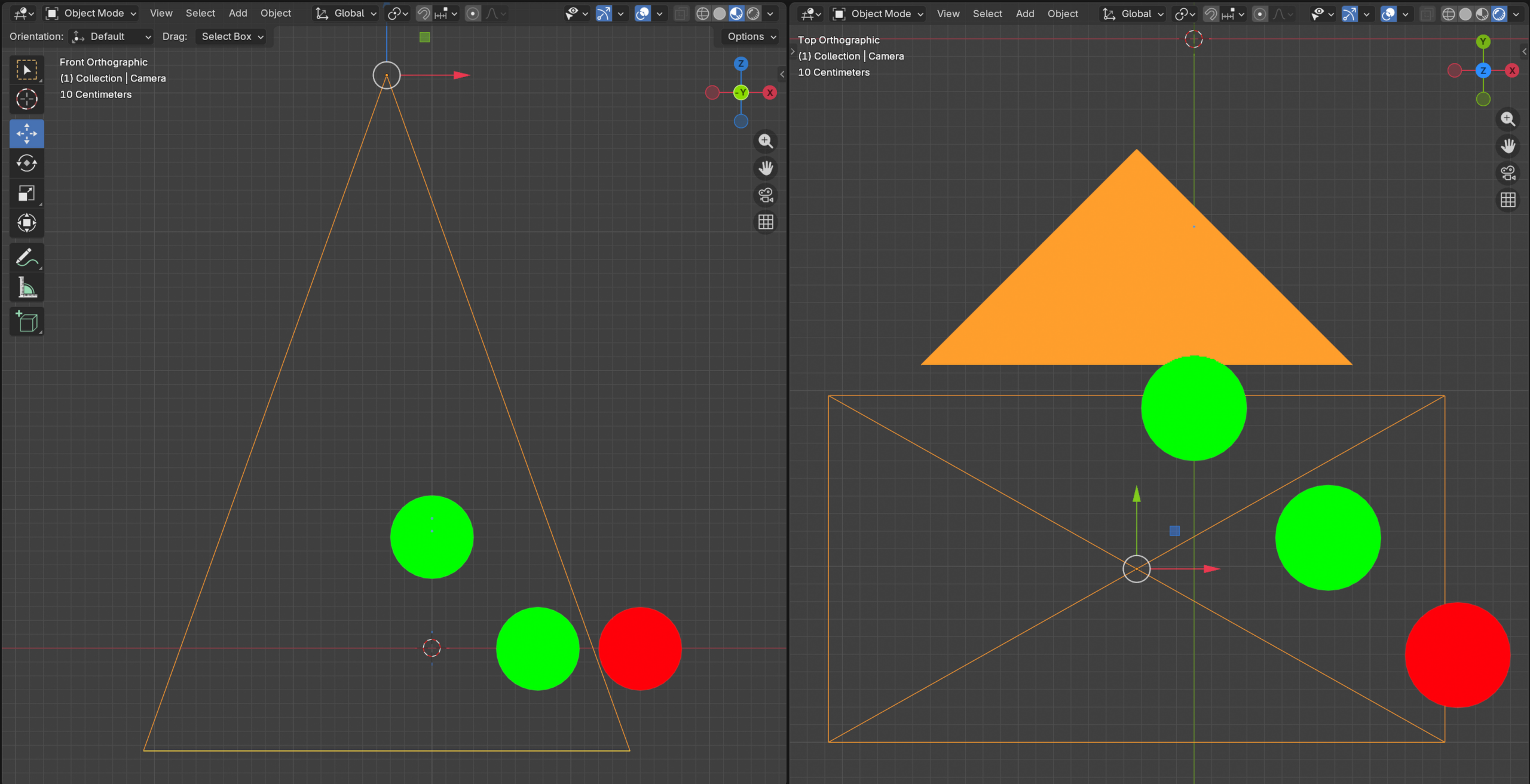Screen dimensions: 1530x784
Task: Expand Global transform orientation in right viewport
Action: (1134, 14)
